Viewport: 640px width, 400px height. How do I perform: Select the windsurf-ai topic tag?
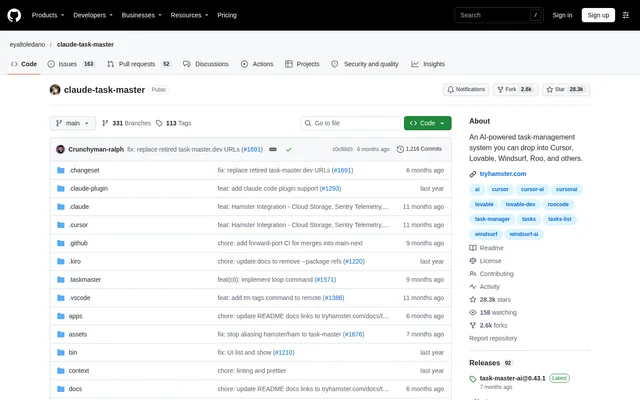point(524,234)
